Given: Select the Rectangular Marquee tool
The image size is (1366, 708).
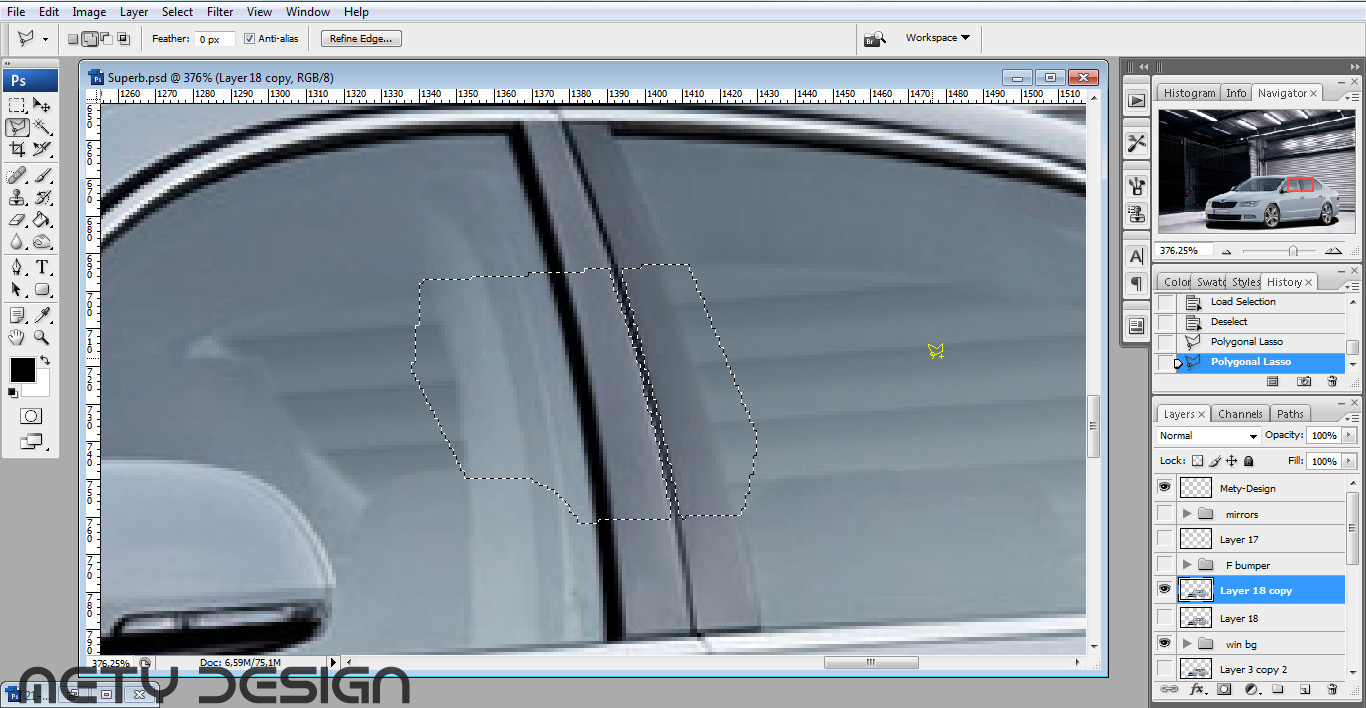Looking at the screenshot, I should (x=17, y=105).
